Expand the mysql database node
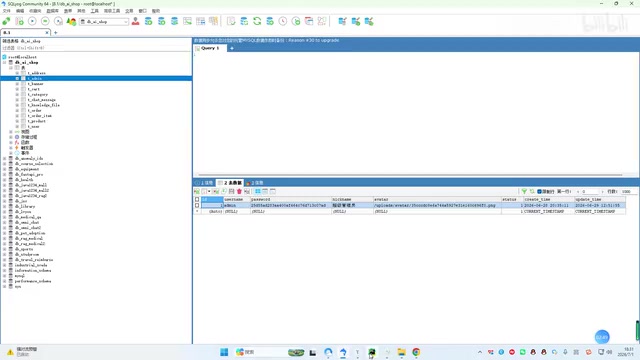Screen dimensions: 640x360 [4, 276]
